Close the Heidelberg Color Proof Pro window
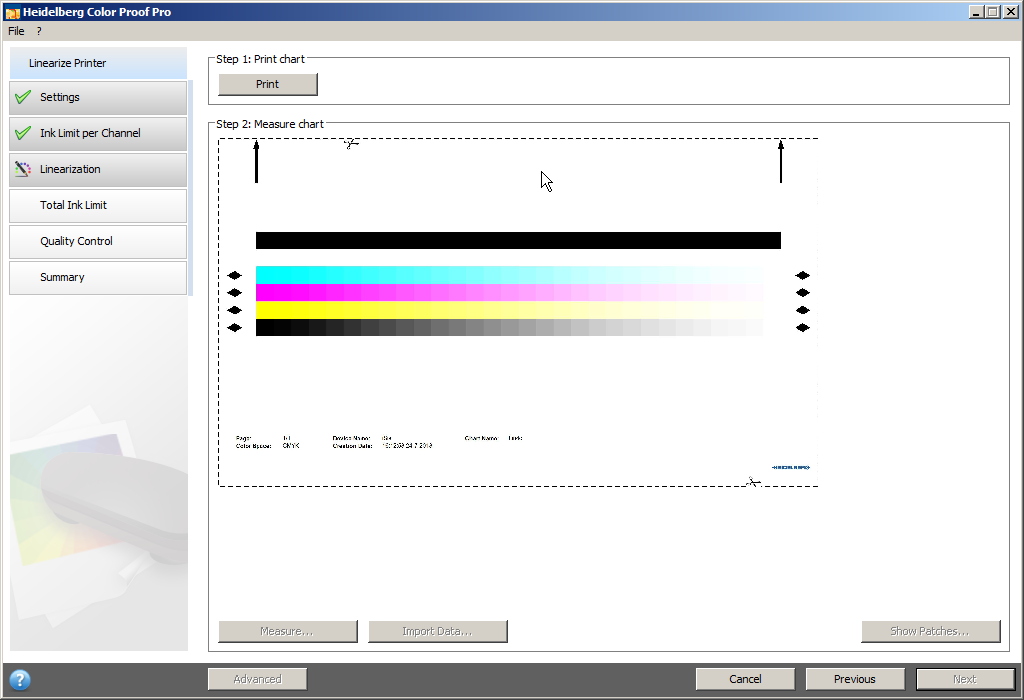This screenshot has height=700, width=1024. [1009, 12]
